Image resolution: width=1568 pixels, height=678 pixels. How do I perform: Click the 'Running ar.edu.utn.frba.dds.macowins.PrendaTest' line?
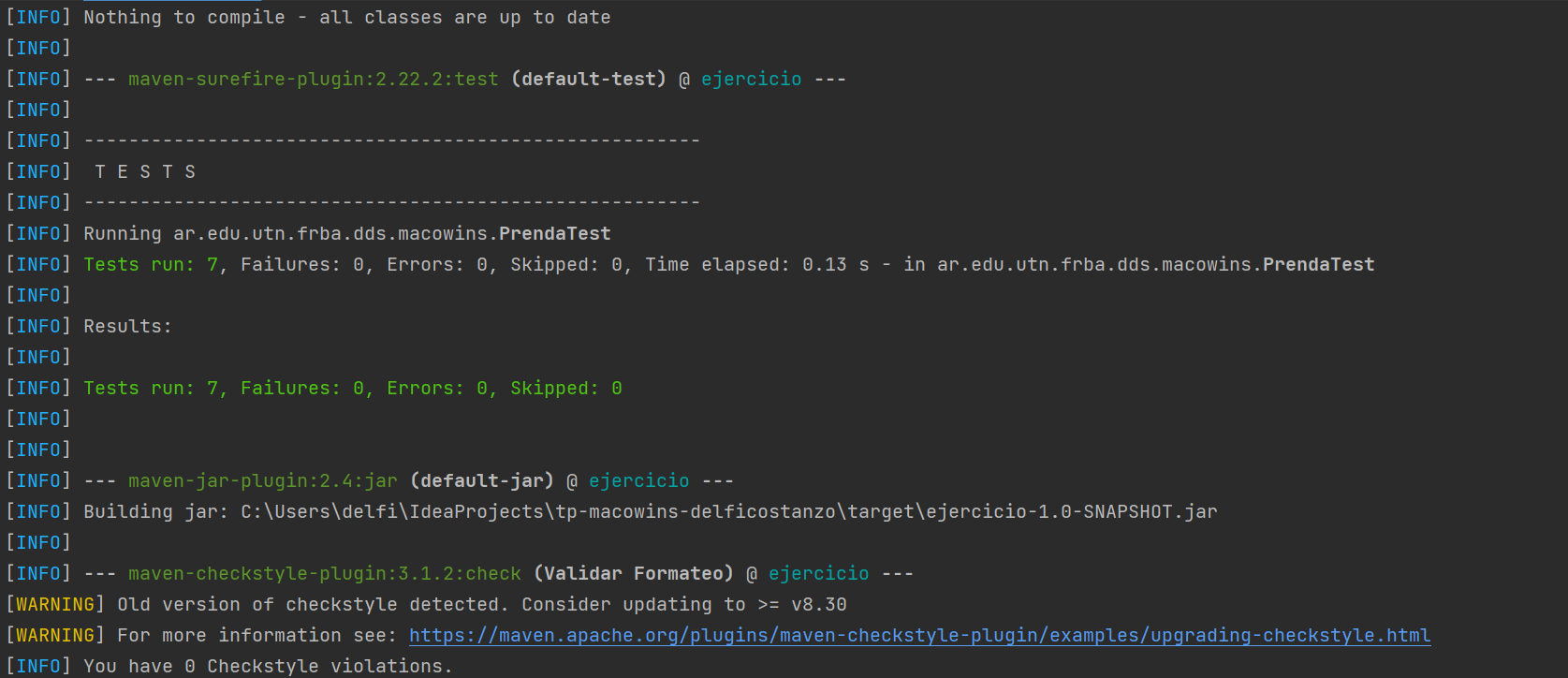coord(347,233)
